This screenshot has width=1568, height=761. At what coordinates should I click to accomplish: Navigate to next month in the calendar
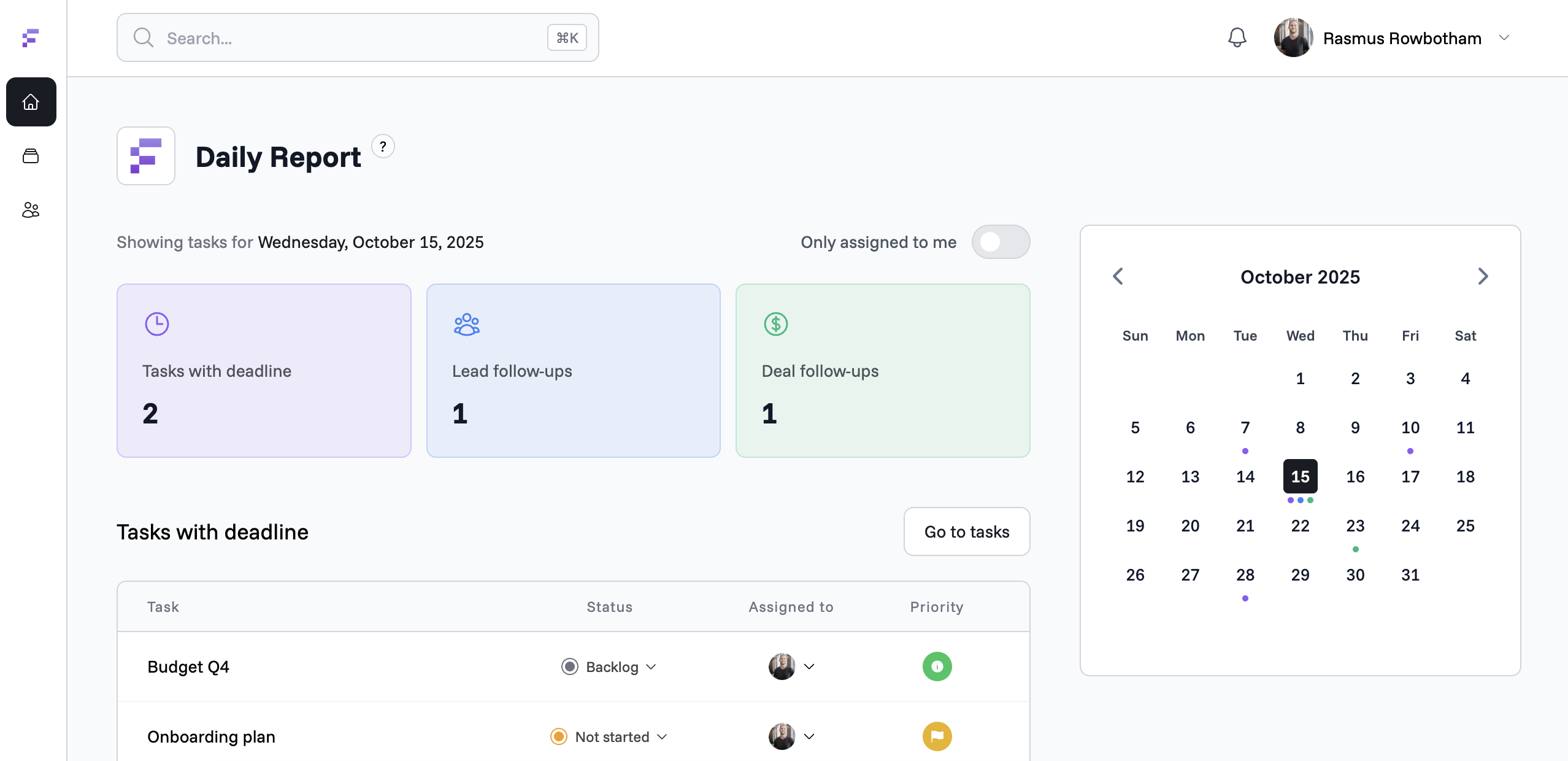point(1483,276)
